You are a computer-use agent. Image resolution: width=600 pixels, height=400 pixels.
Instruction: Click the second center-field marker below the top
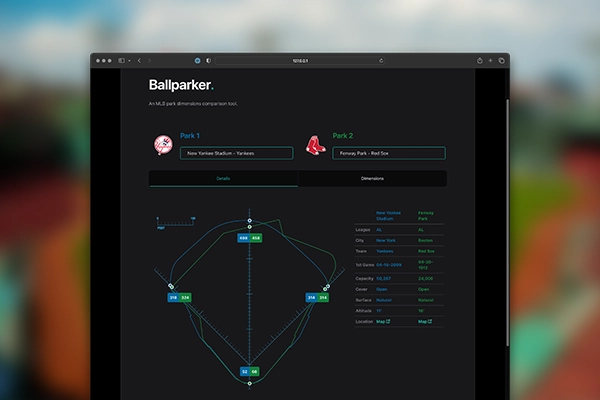(x=249, y=227)
